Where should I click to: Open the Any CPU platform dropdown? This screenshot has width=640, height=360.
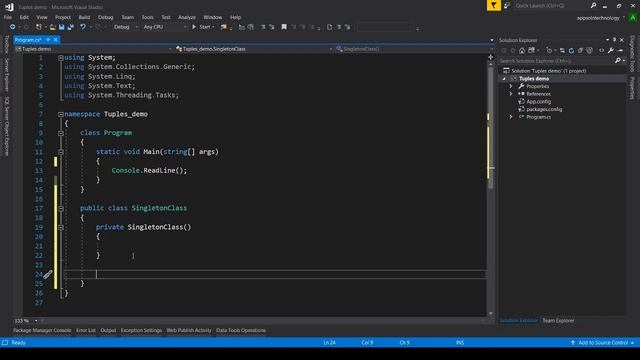point(164,27)
